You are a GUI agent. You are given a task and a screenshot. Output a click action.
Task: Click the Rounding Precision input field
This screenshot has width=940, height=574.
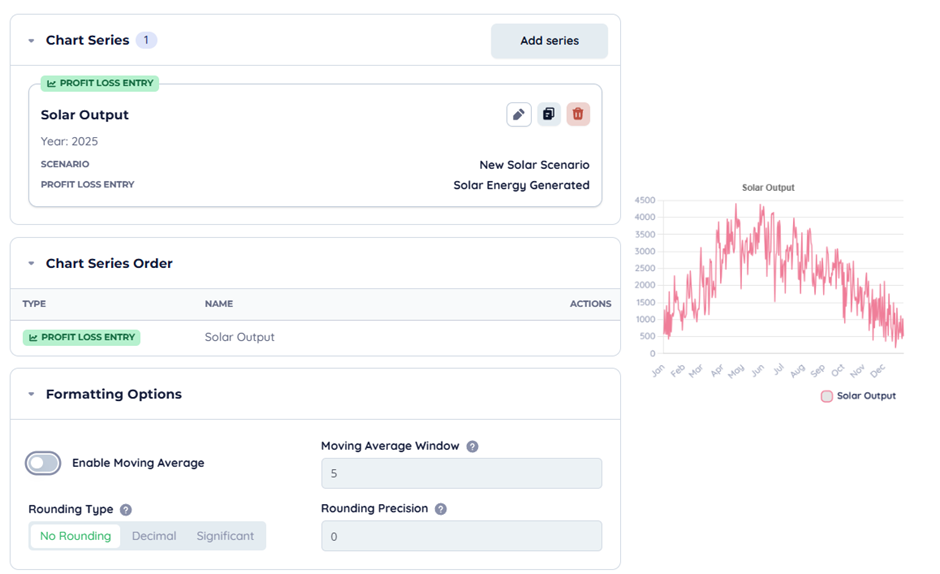(x=461, y=536)
